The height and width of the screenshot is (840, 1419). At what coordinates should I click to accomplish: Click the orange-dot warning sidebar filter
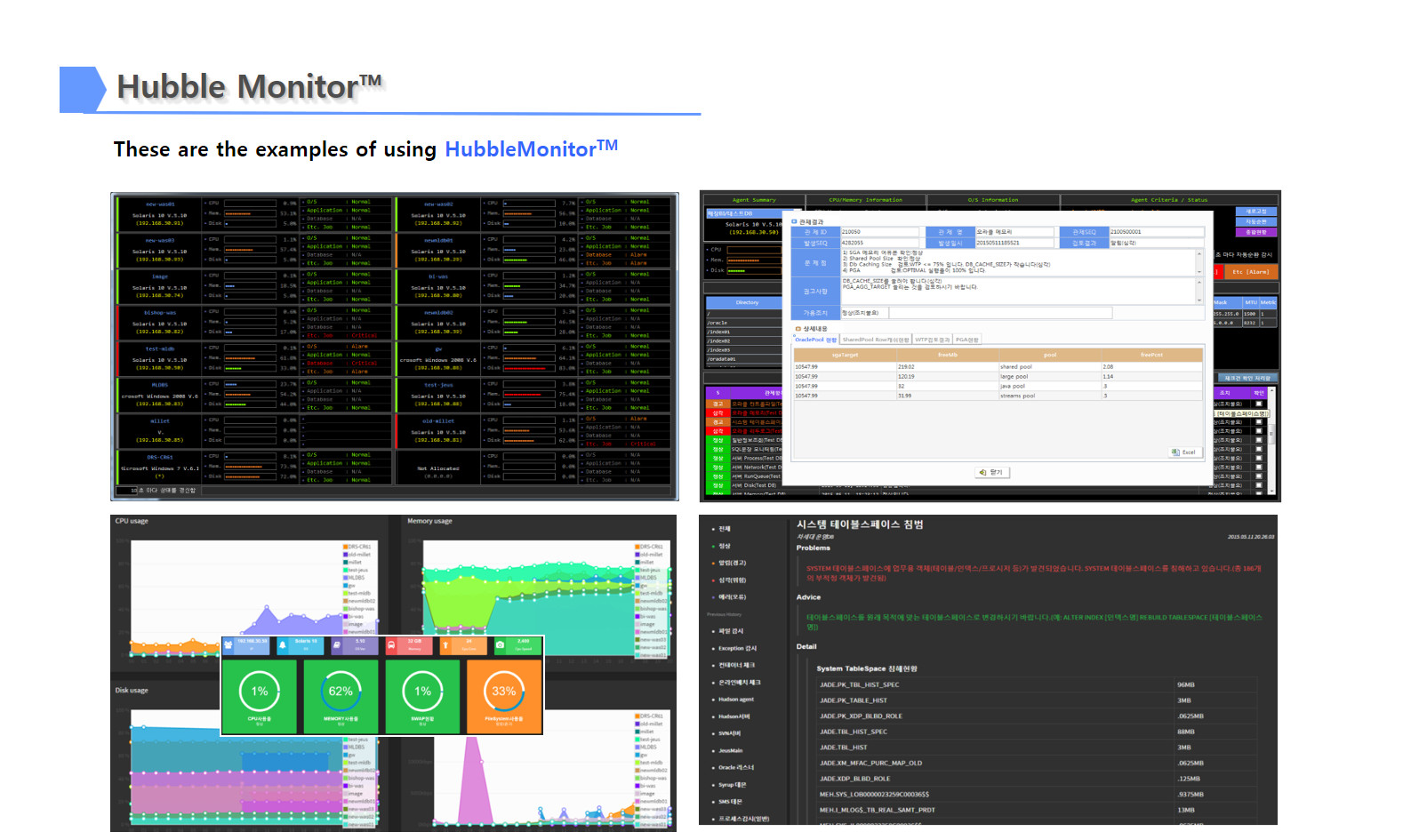[731, 563]
